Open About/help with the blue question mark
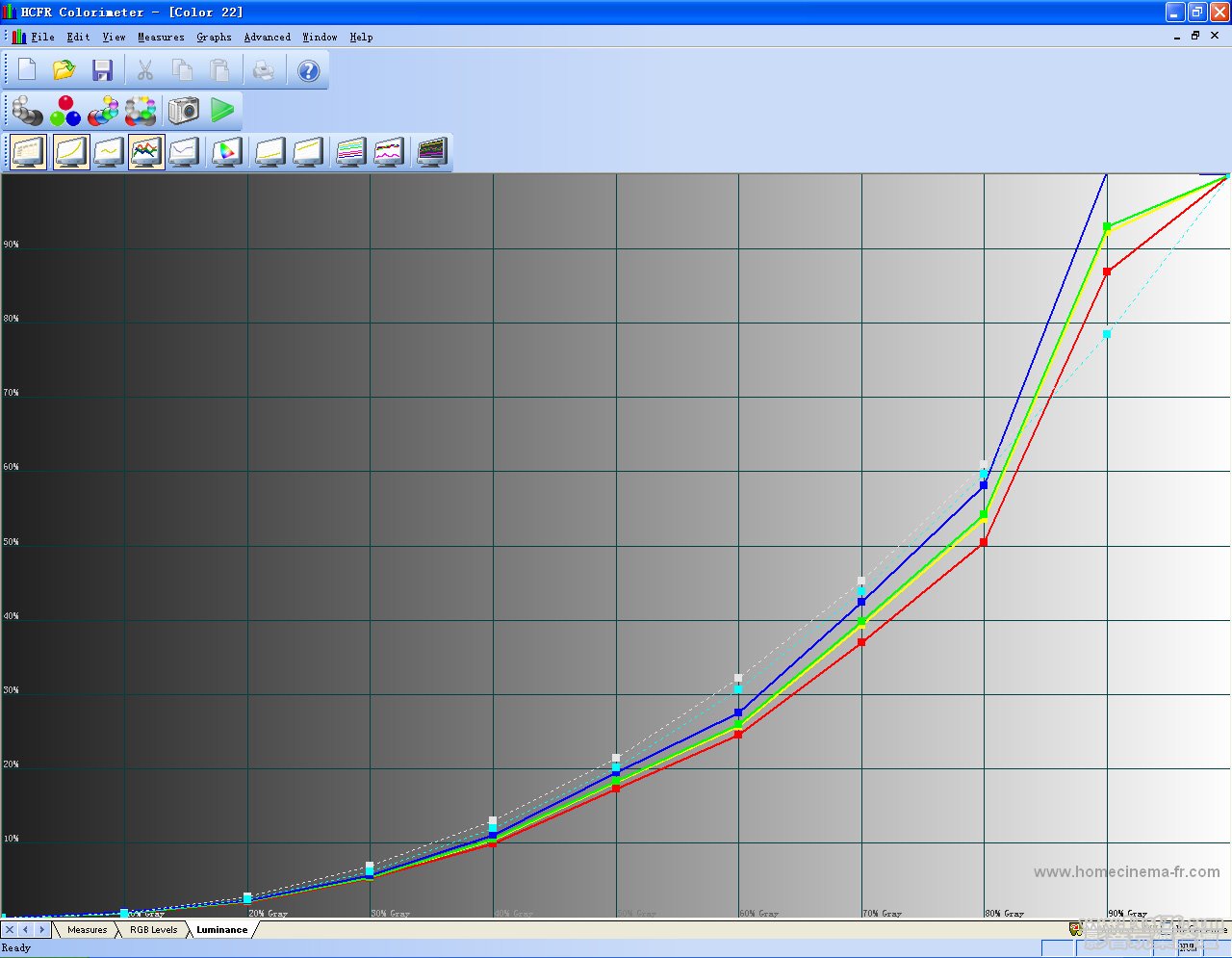The image size is (1232, 958). [308, 70]
